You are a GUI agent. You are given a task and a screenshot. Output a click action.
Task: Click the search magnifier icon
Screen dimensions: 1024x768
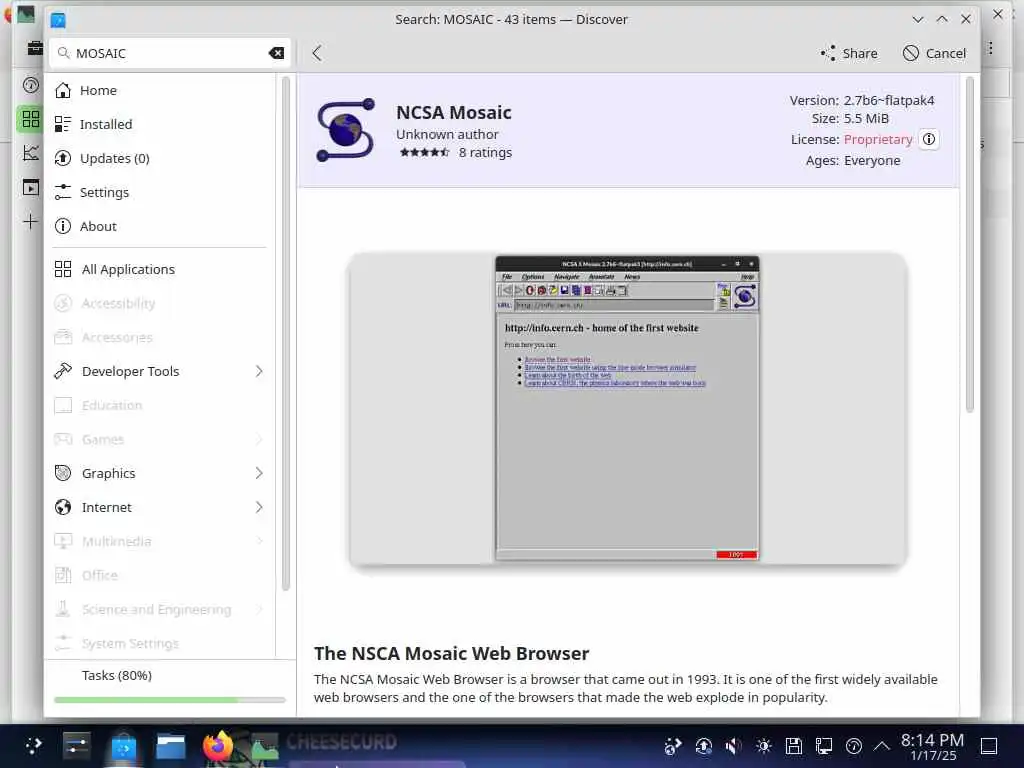pos(63,53)
